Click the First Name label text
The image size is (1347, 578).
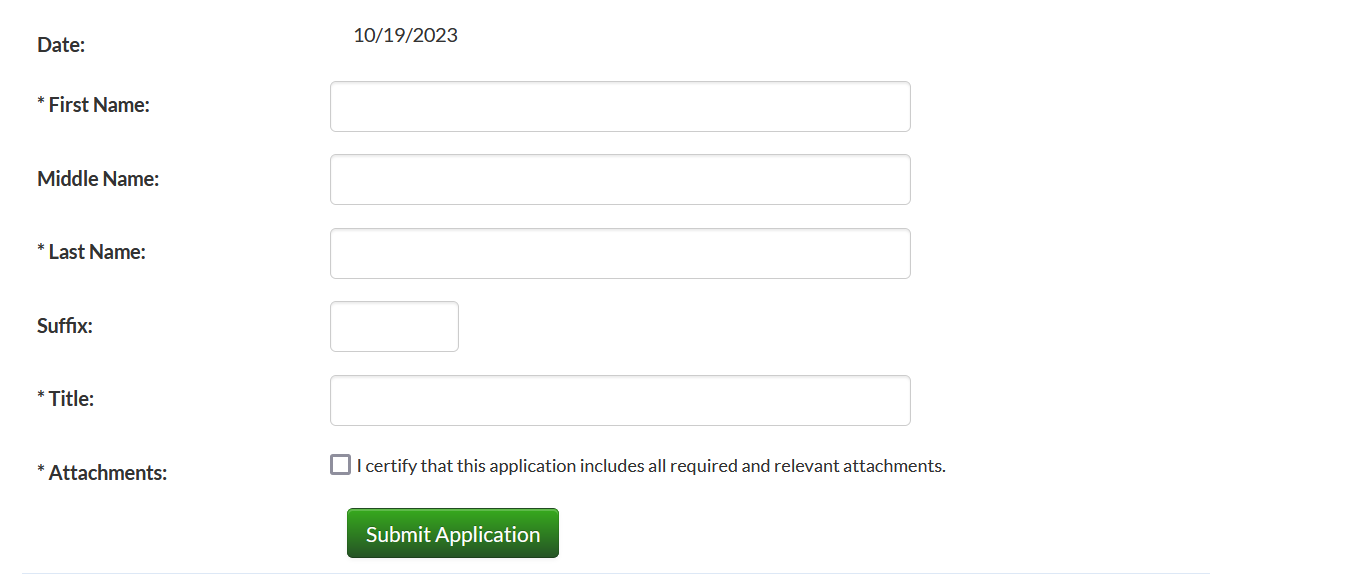point(99,105)
